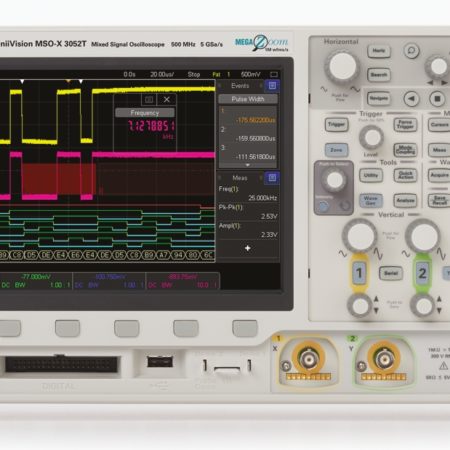Click the Force Trigger button
This screenshot has height=450, width=450.
point(405,125)
